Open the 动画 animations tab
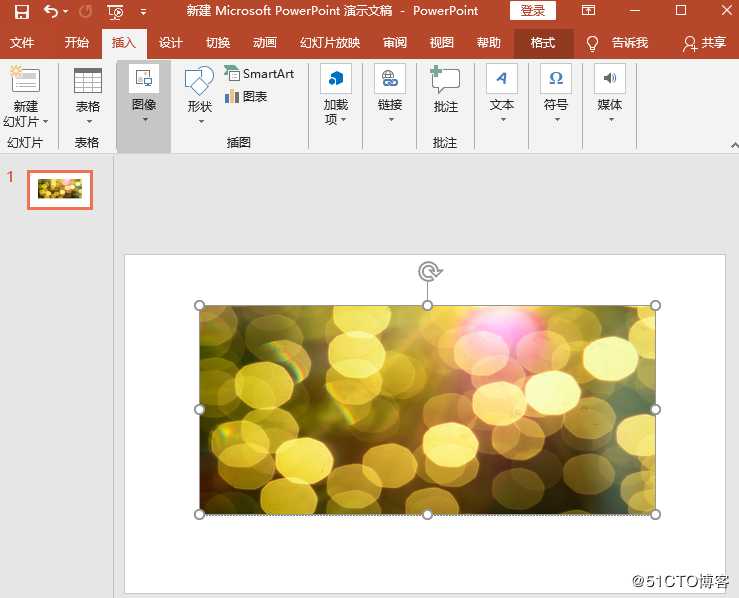 click(x=265, y=43)
